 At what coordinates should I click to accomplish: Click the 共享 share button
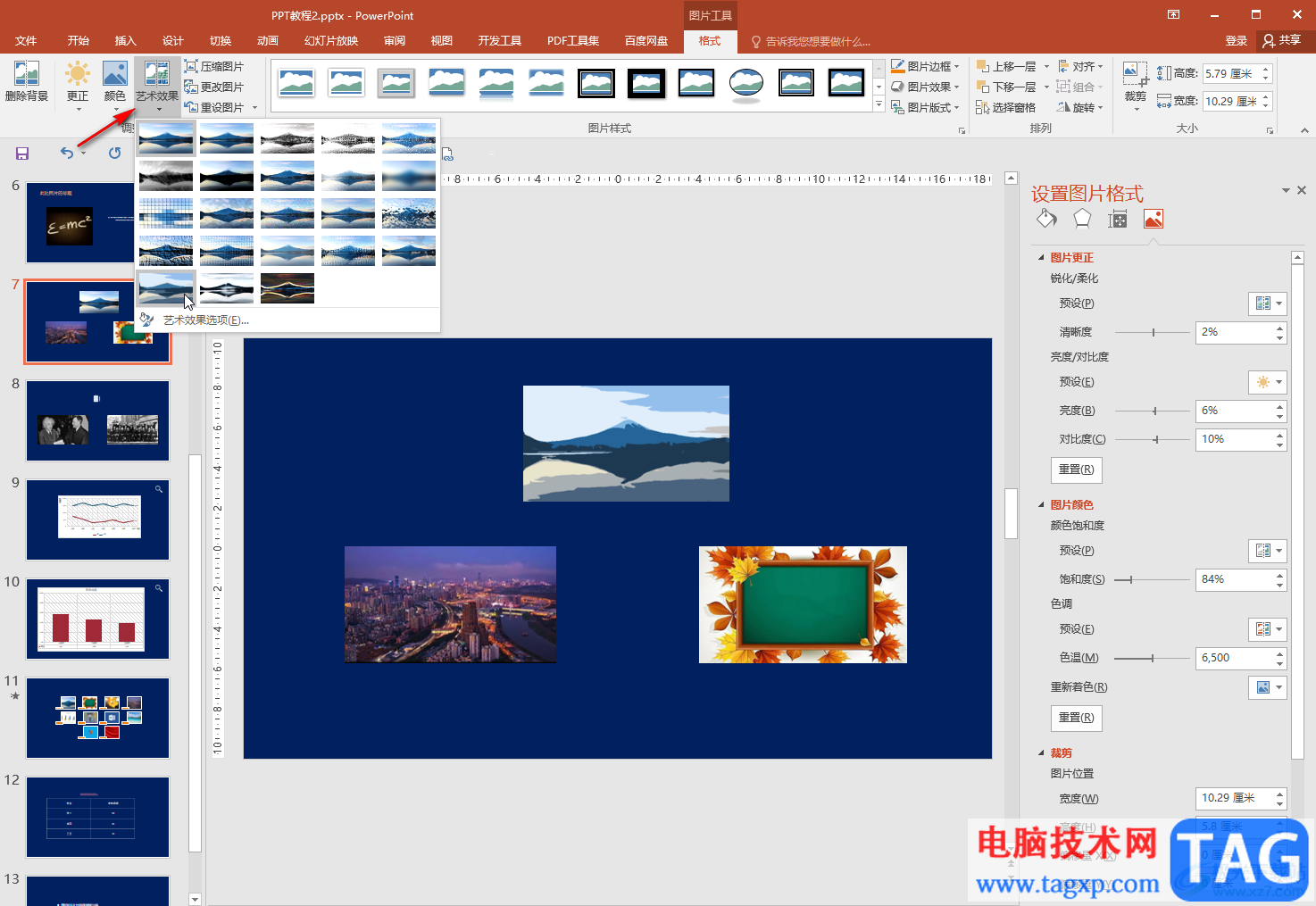1282,40
